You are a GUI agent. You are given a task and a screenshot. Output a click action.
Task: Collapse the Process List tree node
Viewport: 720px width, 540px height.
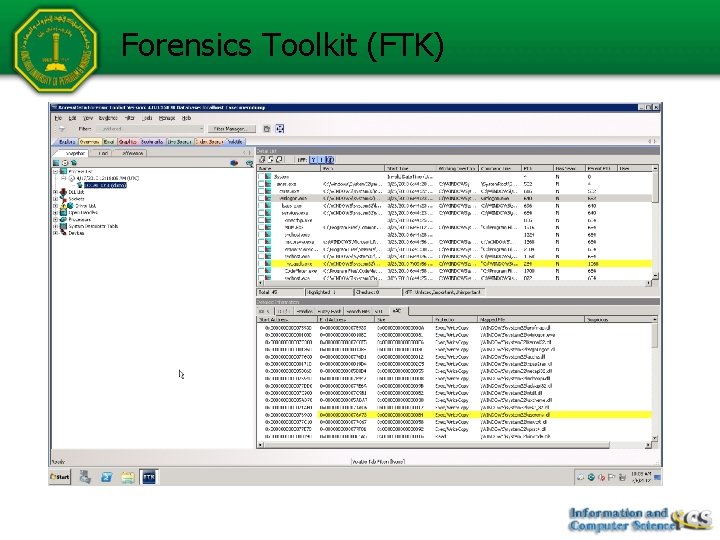point(56,171)
